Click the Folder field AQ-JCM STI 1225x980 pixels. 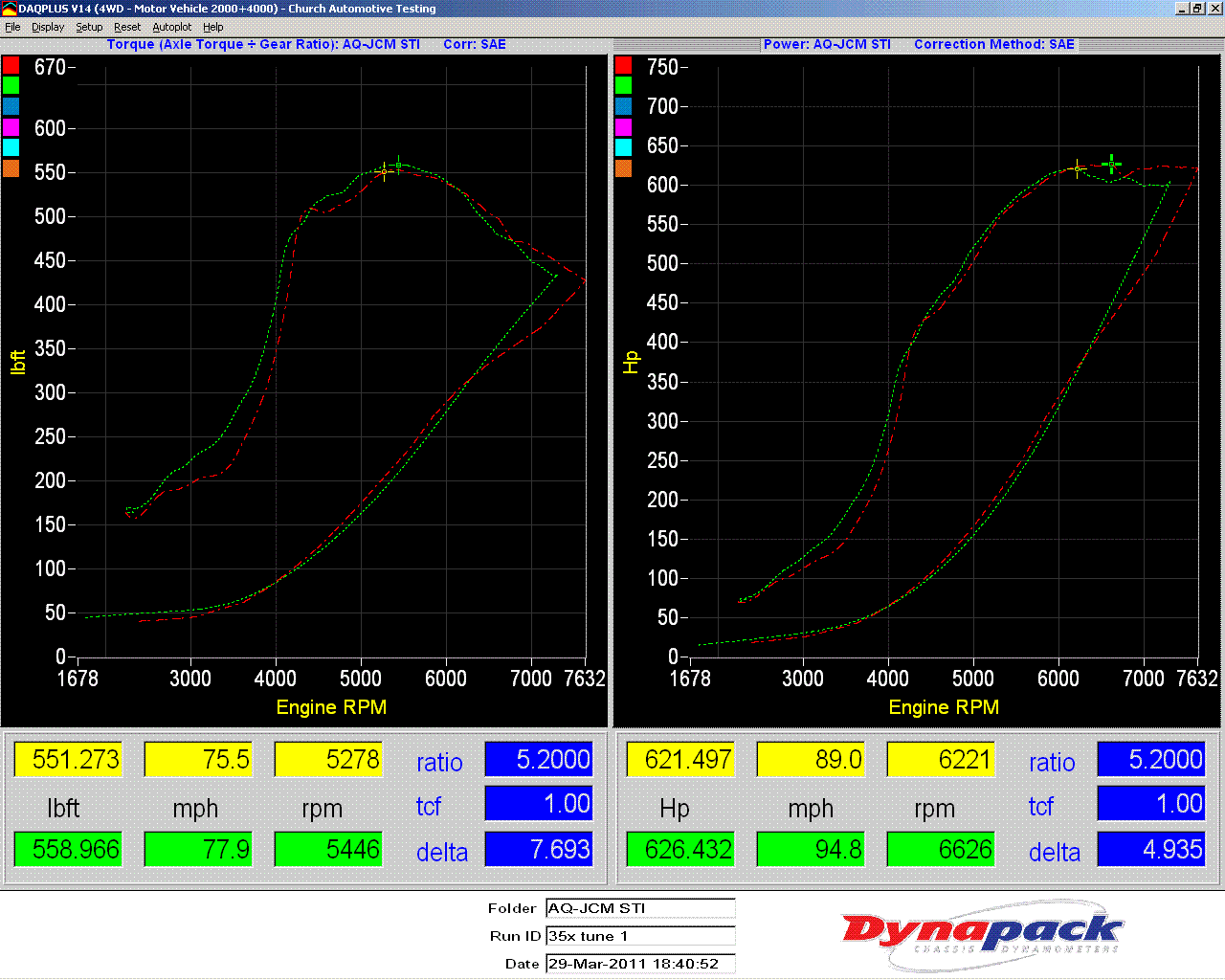click(x=640, y=908)
